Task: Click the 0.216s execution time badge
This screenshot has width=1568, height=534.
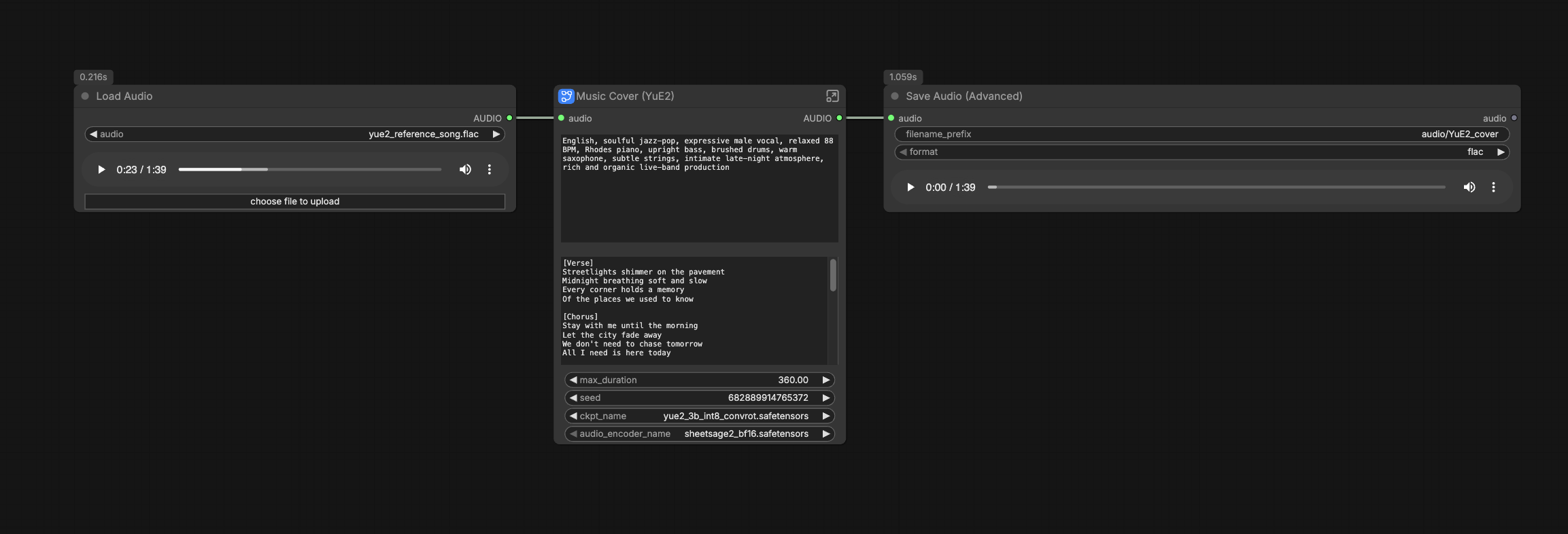Action: pos(93,77)
